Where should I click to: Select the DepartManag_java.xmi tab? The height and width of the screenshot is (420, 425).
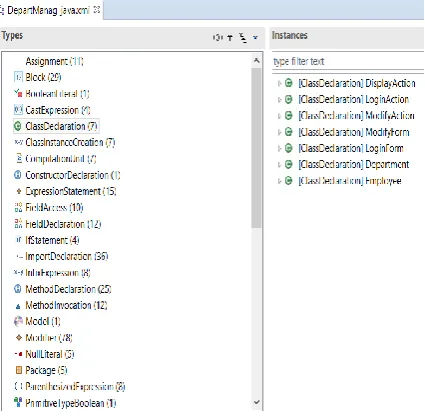point(48,10)
